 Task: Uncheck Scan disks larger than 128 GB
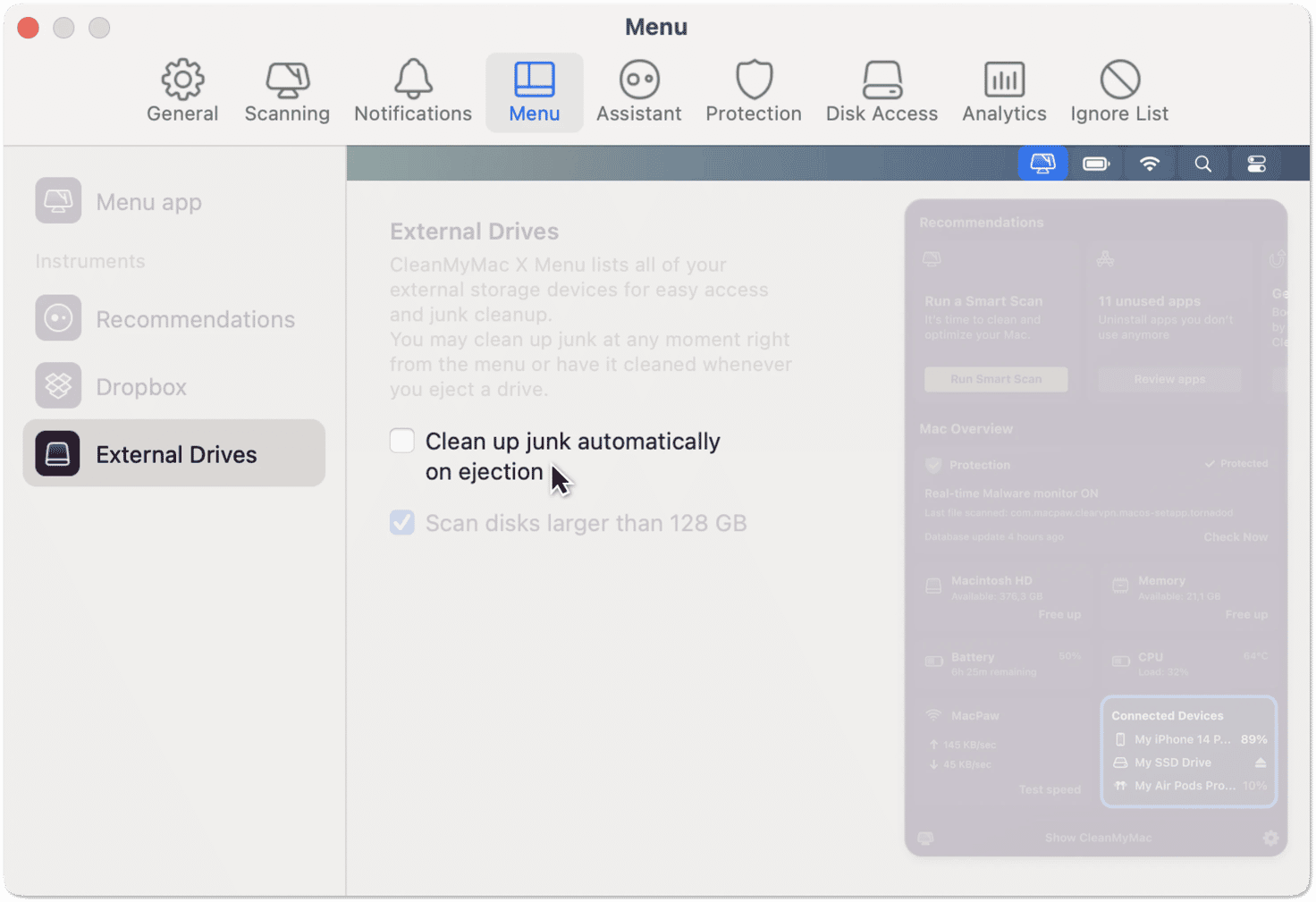(x=402, y=522)
